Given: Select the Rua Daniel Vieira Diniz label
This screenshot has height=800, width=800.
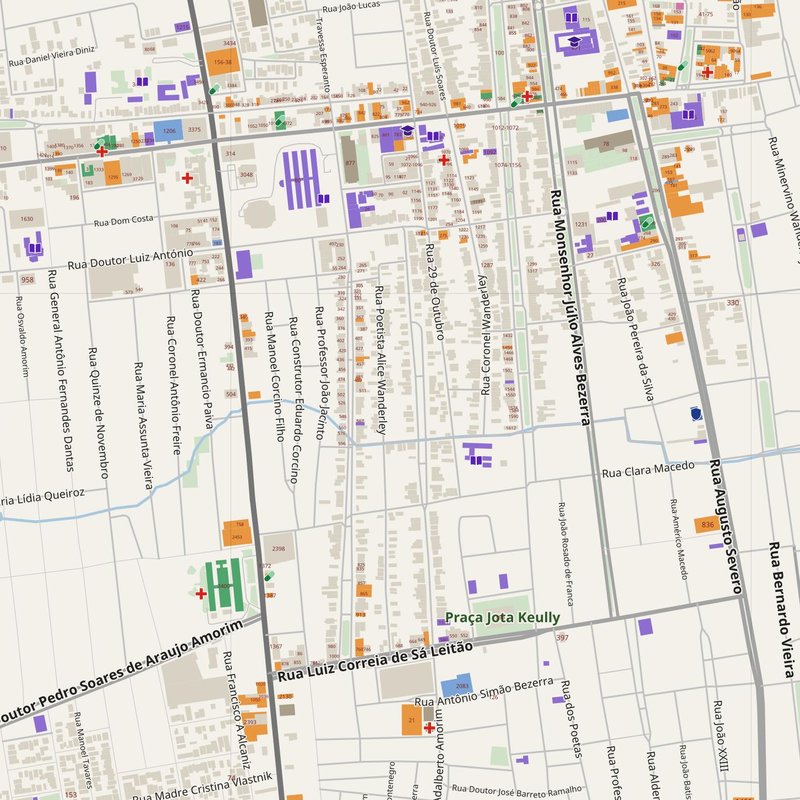Looking at the screenshot, I should pos(52,56).
